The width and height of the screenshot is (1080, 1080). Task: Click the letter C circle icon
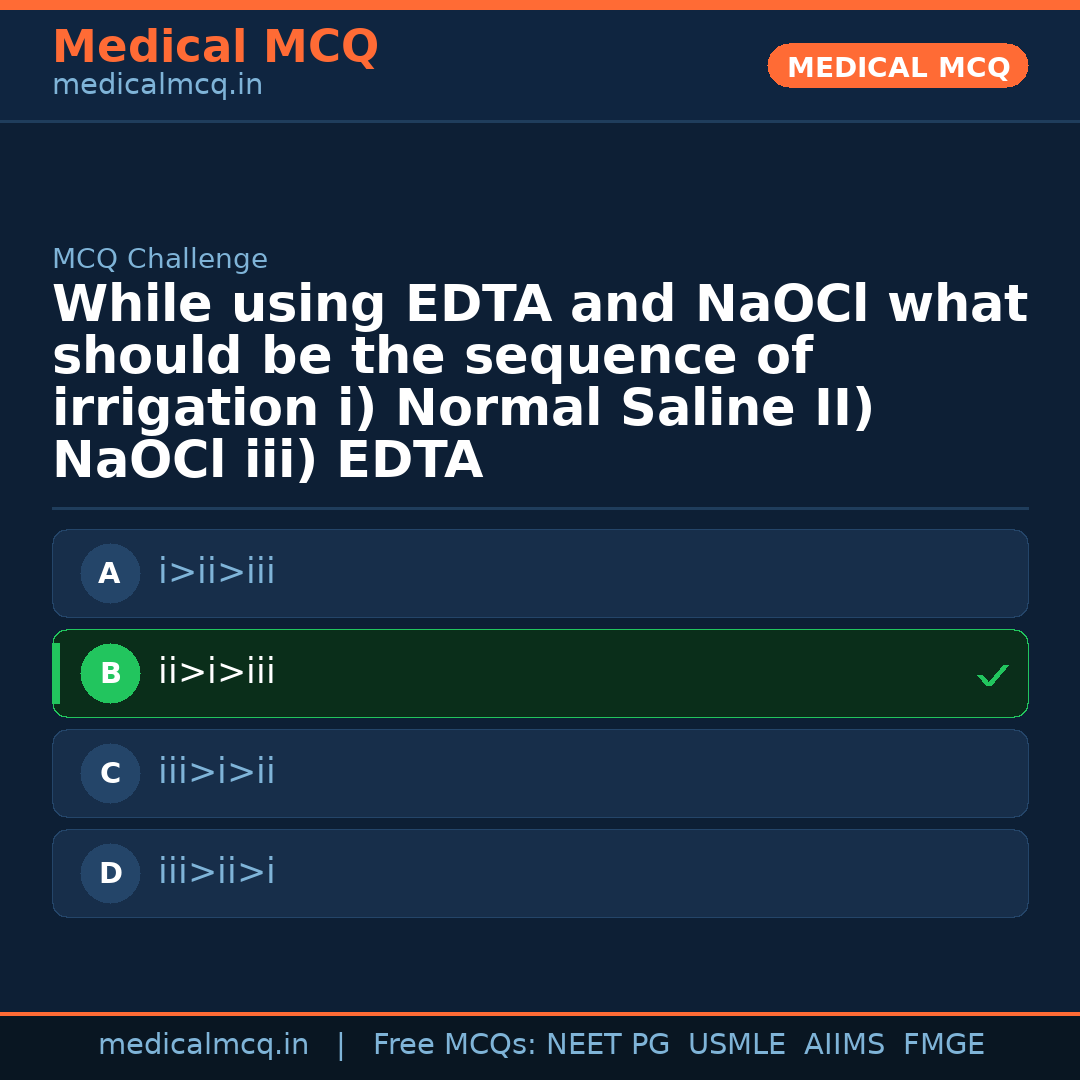pyautogui.click(x=110, y=774)
